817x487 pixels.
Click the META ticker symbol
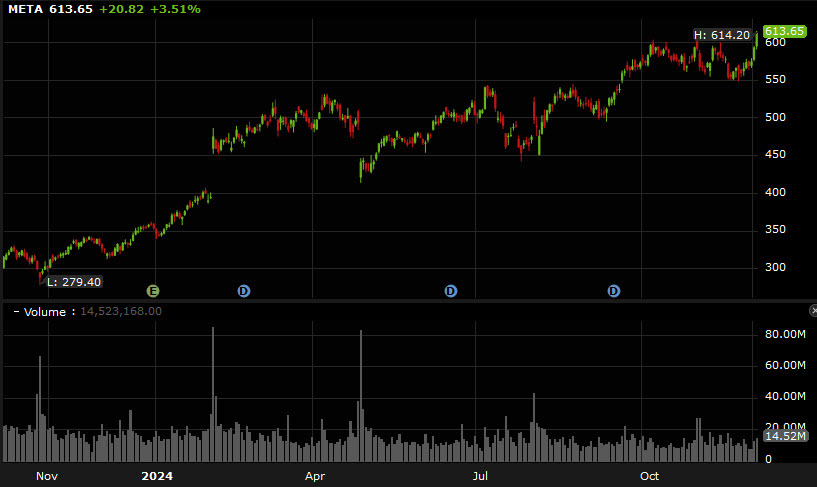[25, 9]
